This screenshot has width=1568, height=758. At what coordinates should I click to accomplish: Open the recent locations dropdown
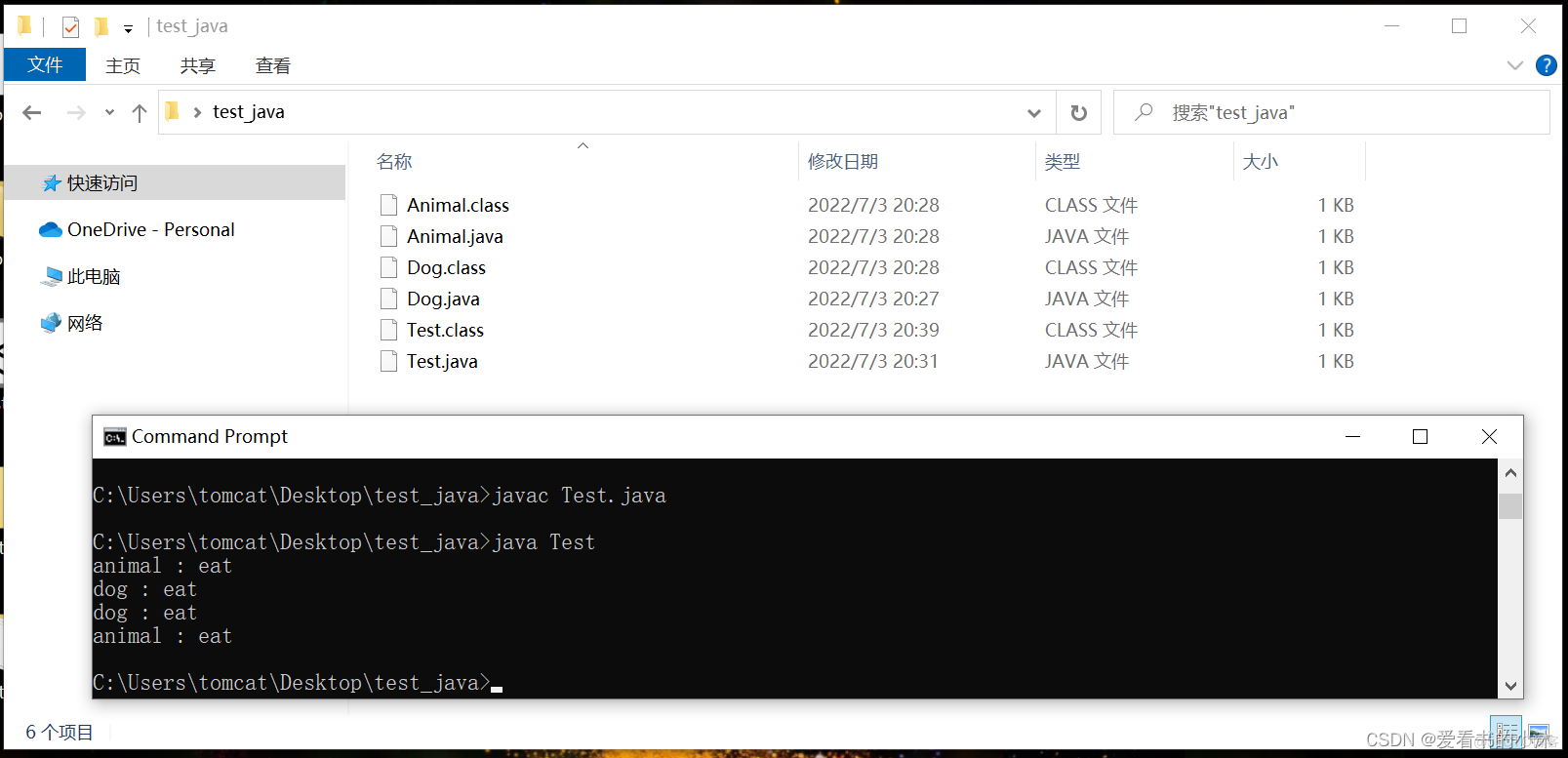pyautogui.click(x=109, y=112)
